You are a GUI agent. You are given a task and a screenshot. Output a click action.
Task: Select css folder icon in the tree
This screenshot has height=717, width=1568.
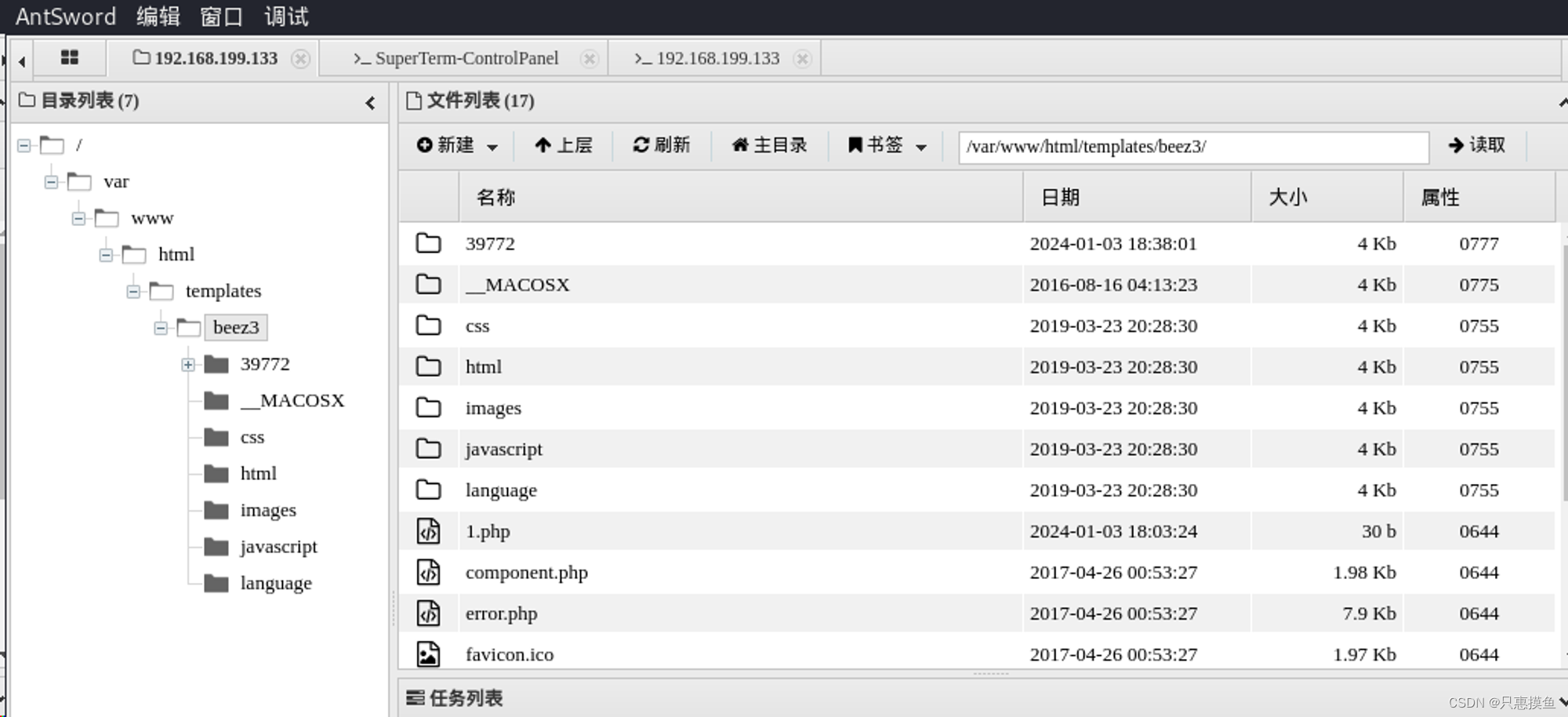pos(216,437)
